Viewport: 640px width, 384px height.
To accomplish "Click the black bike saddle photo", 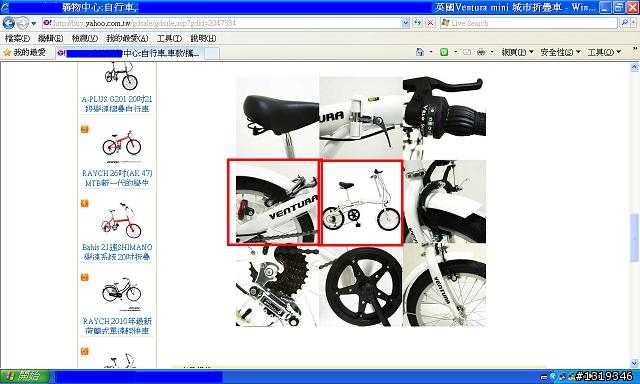I will coord(278,118).
